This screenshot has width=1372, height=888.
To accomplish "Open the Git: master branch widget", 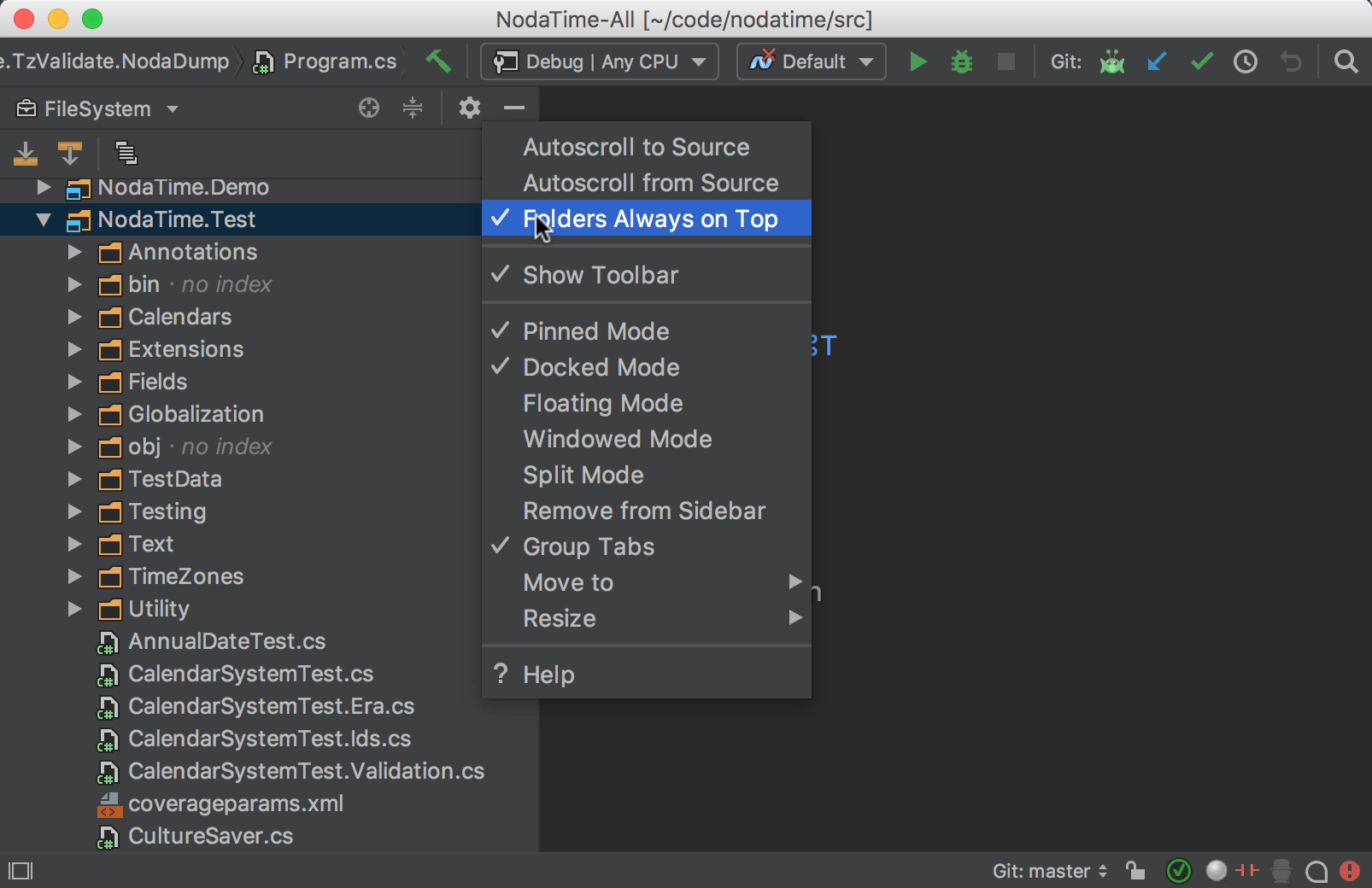I will pos(1050,871).
